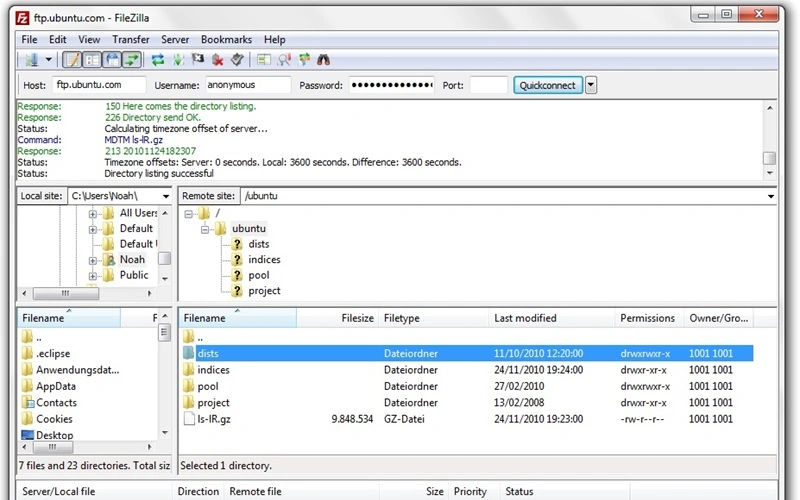Image resolution: width=800 pixels, height=500 pixels.
Task: Expand the Default folder in local tree
Action: pyautogui.click(x=93, y=230)
